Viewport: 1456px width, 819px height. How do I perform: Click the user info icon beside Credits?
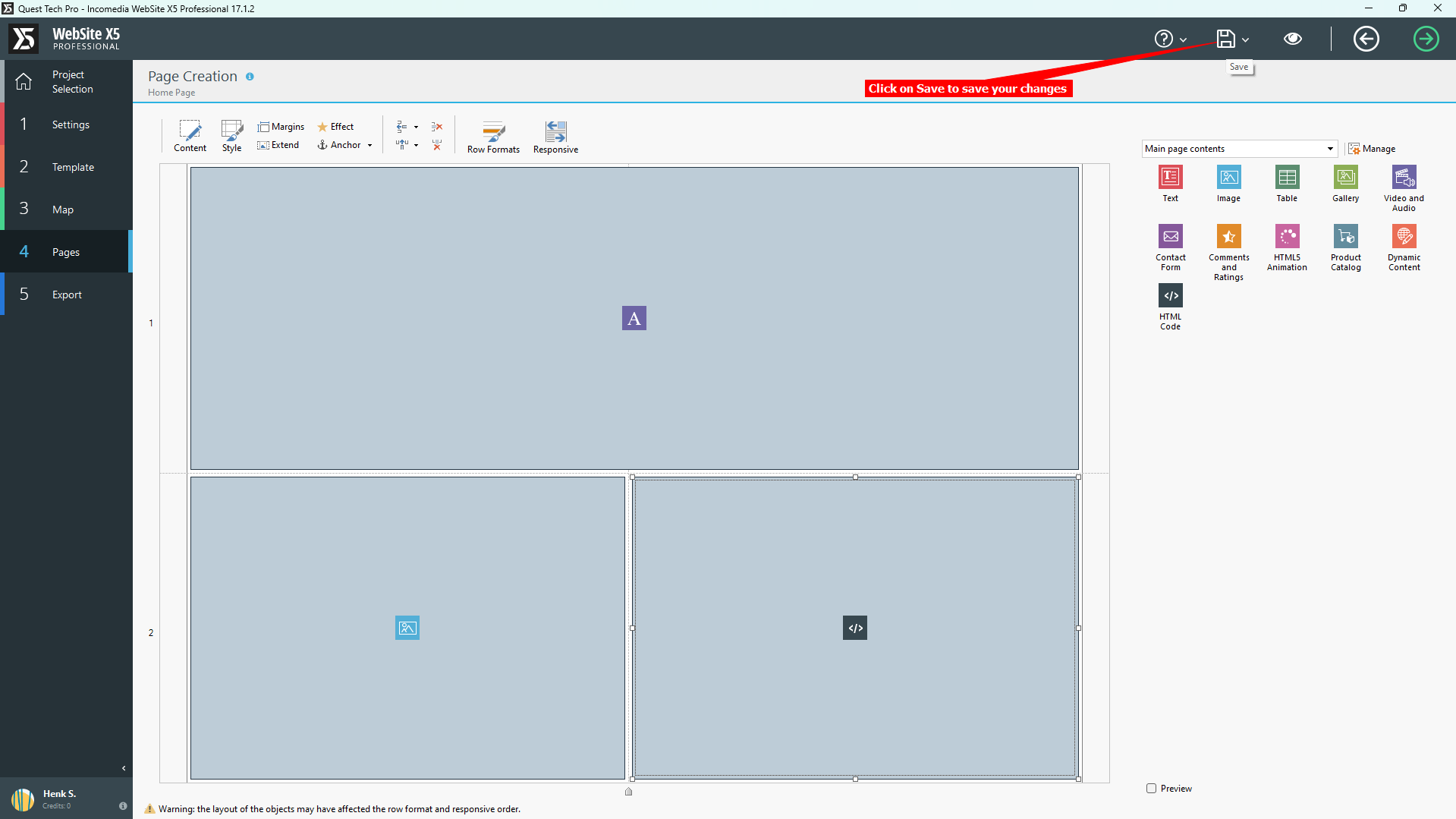(123, 806)
